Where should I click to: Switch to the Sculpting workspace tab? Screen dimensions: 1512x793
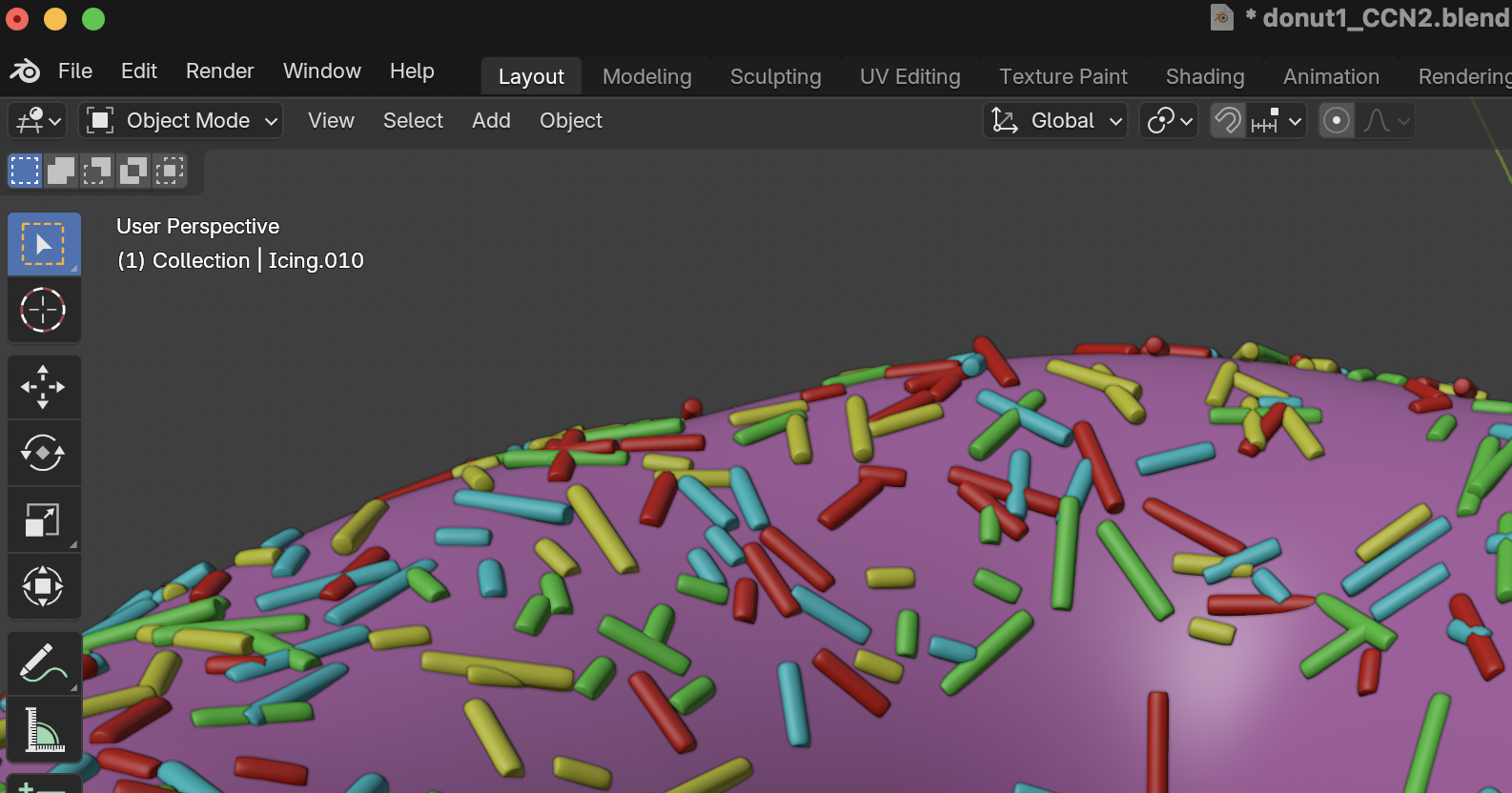pos(776,76)
